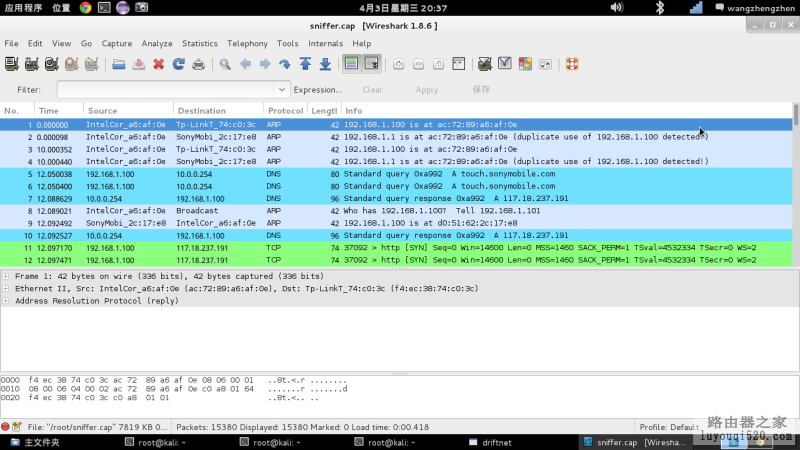Open the View menu

(61, 43)
